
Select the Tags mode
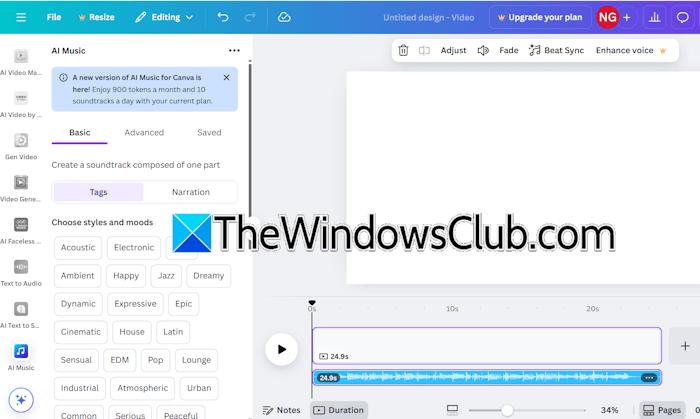click(98, 192)
